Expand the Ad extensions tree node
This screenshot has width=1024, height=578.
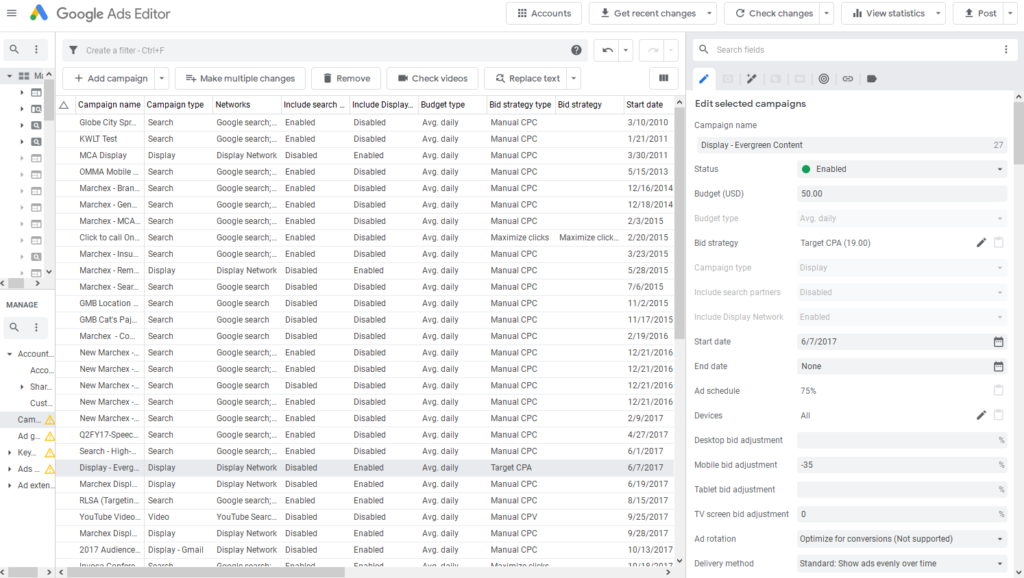(x=9, y=485)
